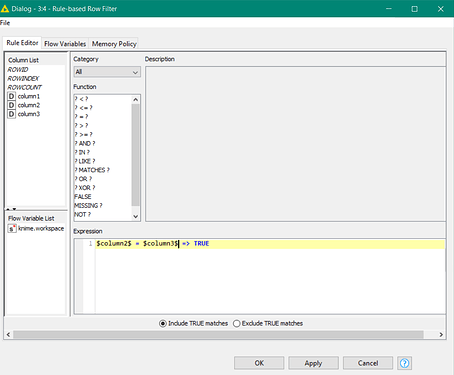Select the '? < ?' function
Image resolution: width=454 pixels, height=375 pixels.
[81, 99]
